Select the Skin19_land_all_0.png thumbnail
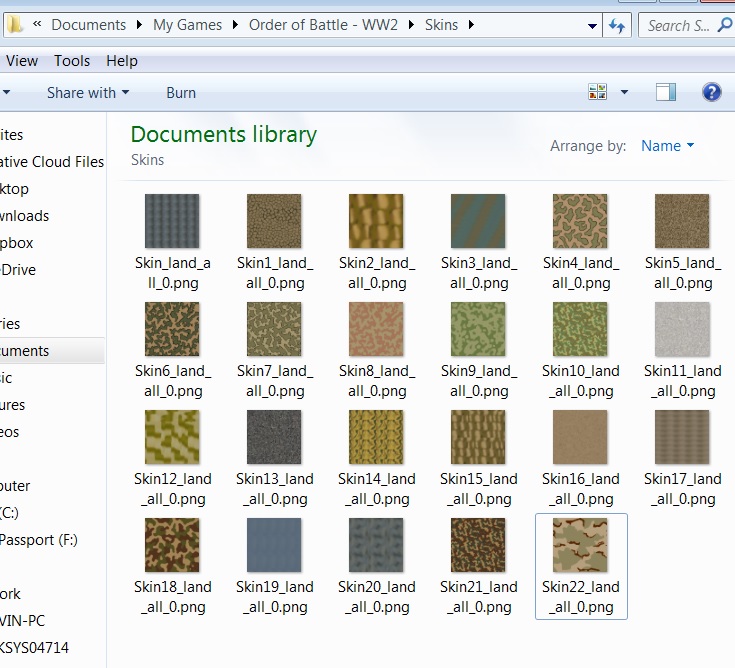The height and width of the screenshot is (668, 735). [x=274, y=546]
